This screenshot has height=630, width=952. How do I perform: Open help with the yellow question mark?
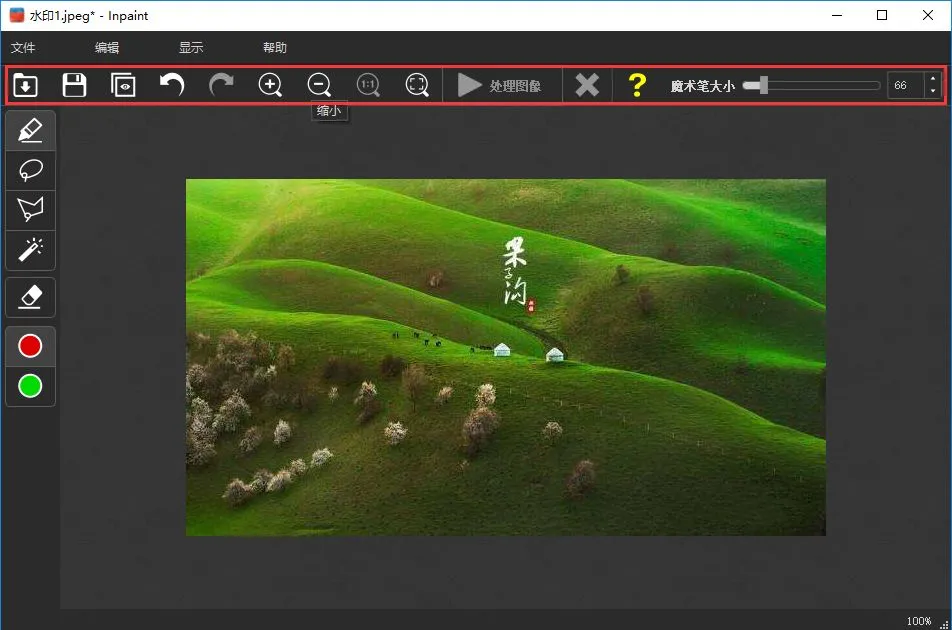tap(636, 85)
